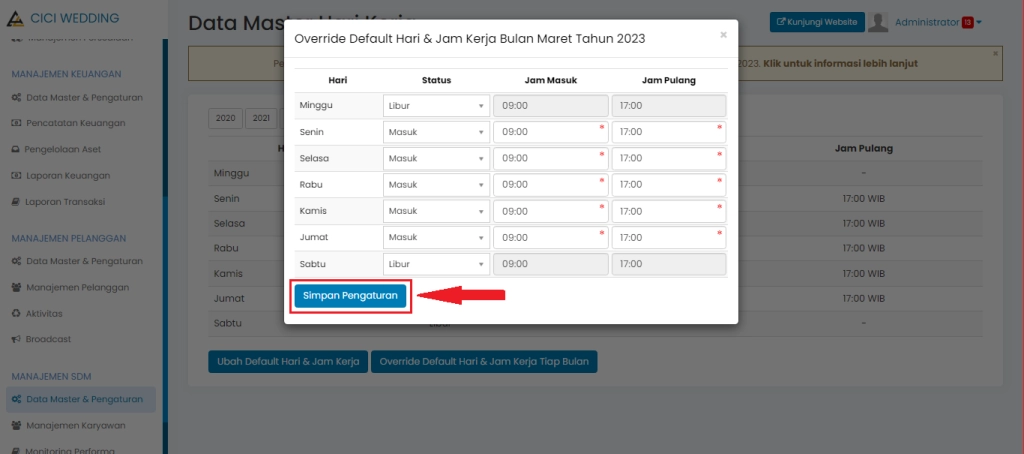Close the override modal with X

(723, 35)
